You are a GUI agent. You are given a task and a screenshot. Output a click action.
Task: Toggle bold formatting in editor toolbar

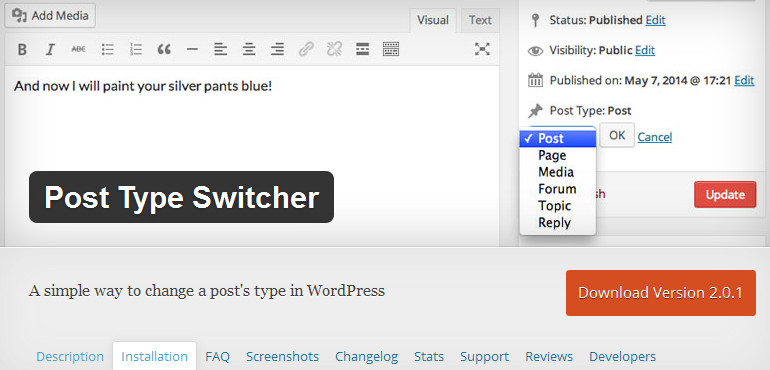coord(22,49)
